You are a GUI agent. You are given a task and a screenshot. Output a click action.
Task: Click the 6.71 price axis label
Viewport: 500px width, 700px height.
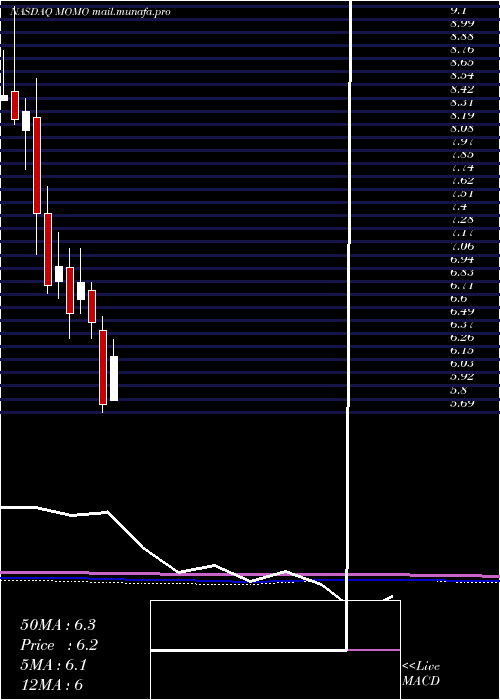click(x=462, y=285)
